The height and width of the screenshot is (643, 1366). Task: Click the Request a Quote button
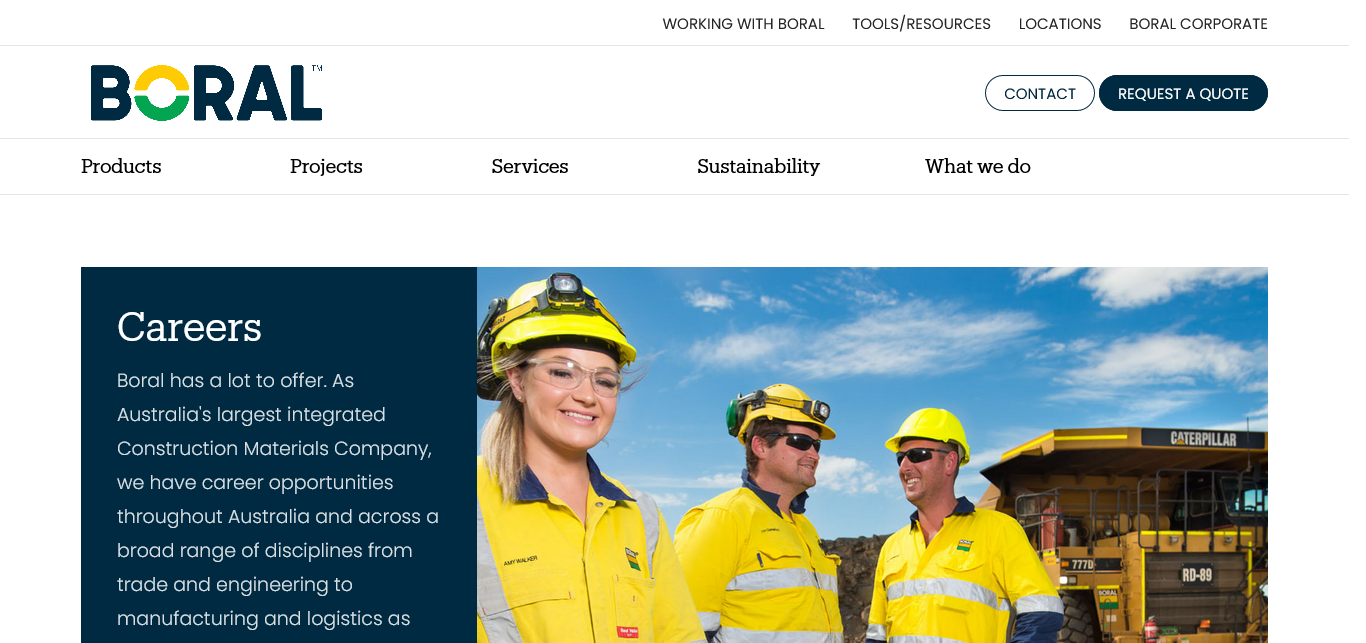point(1183,93)
